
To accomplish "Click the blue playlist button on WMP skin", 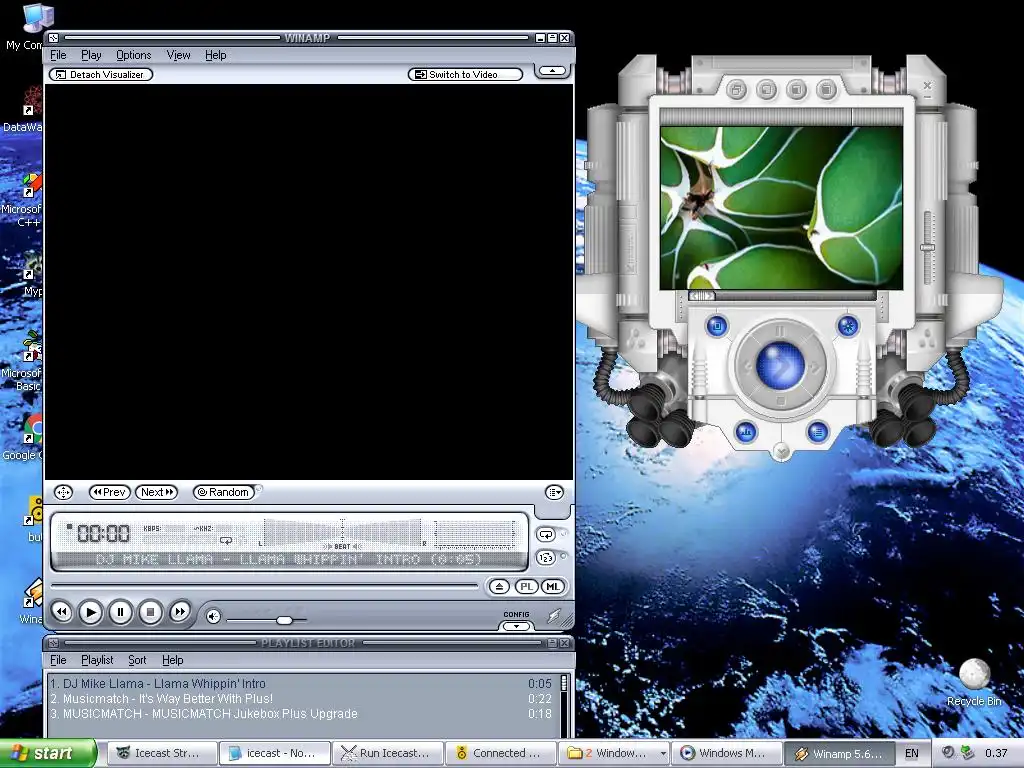I will click(818, 431).
